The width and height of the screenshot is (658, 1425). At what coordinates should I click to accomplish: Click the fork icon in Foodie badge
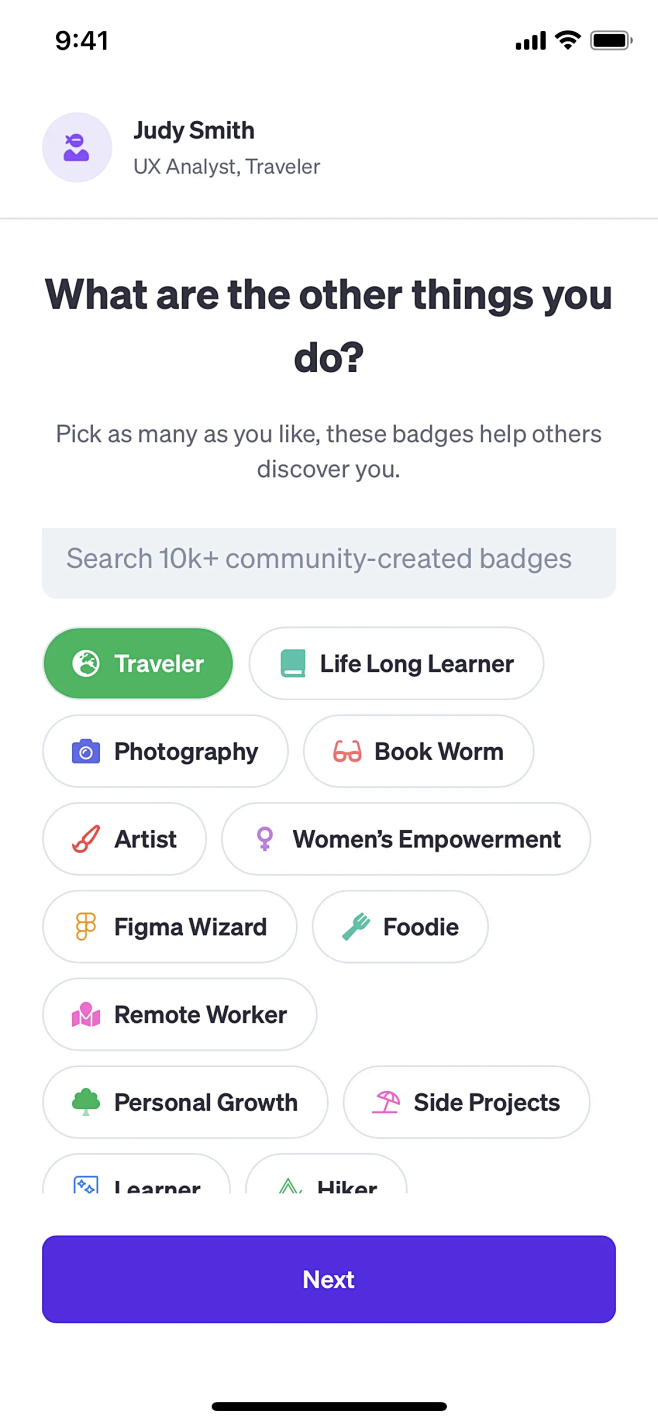tap(355, 927)
